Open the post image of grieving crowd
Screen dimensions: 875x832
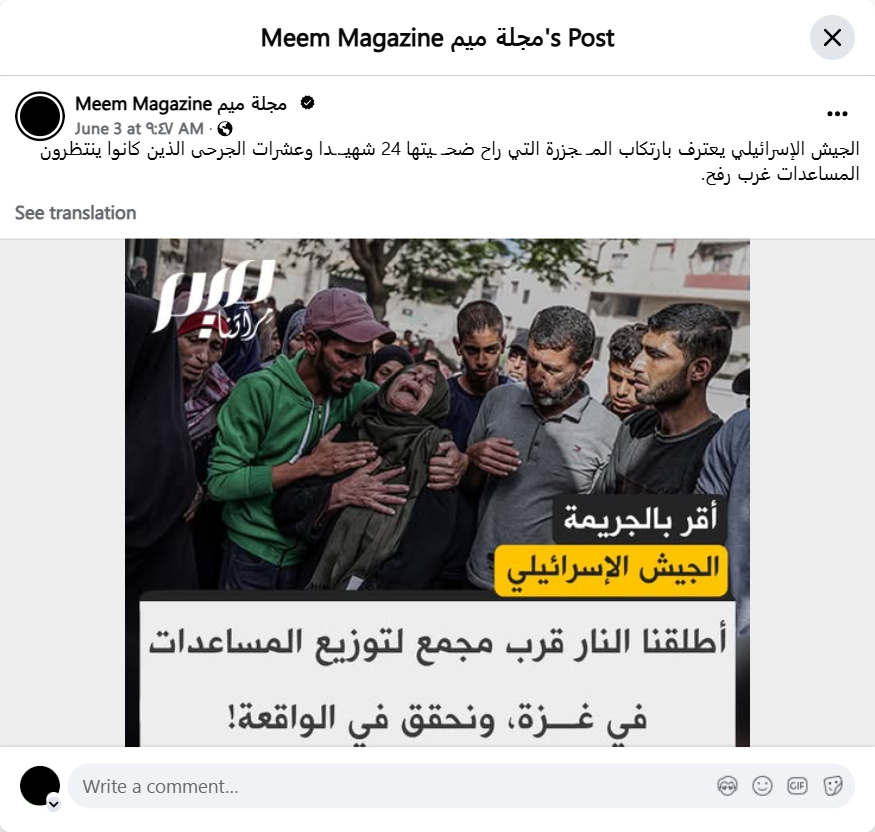[x=437, y=493]
